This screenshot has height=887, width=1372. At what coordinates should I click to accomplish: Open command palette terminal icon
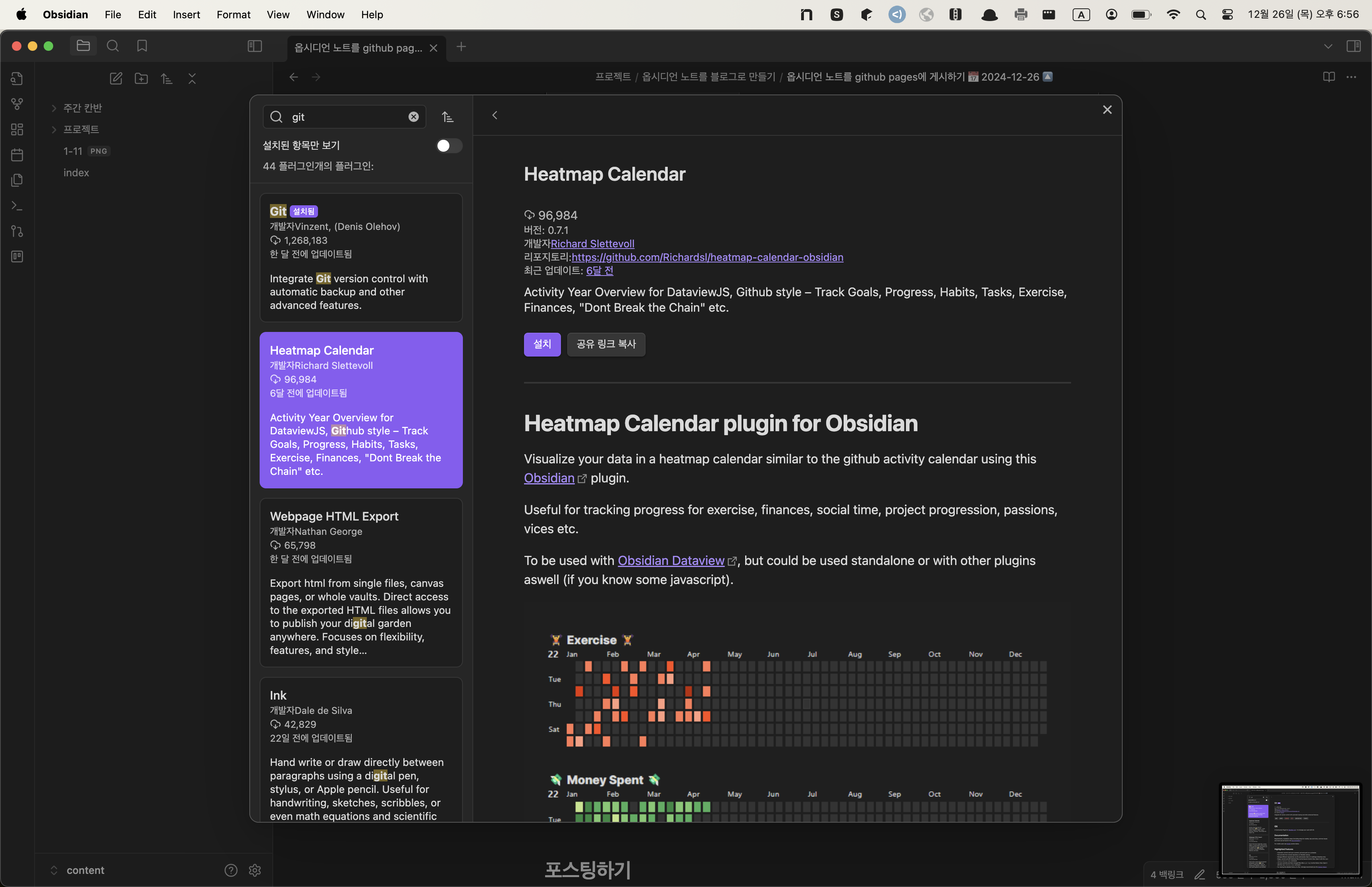[x=17, y=206]
